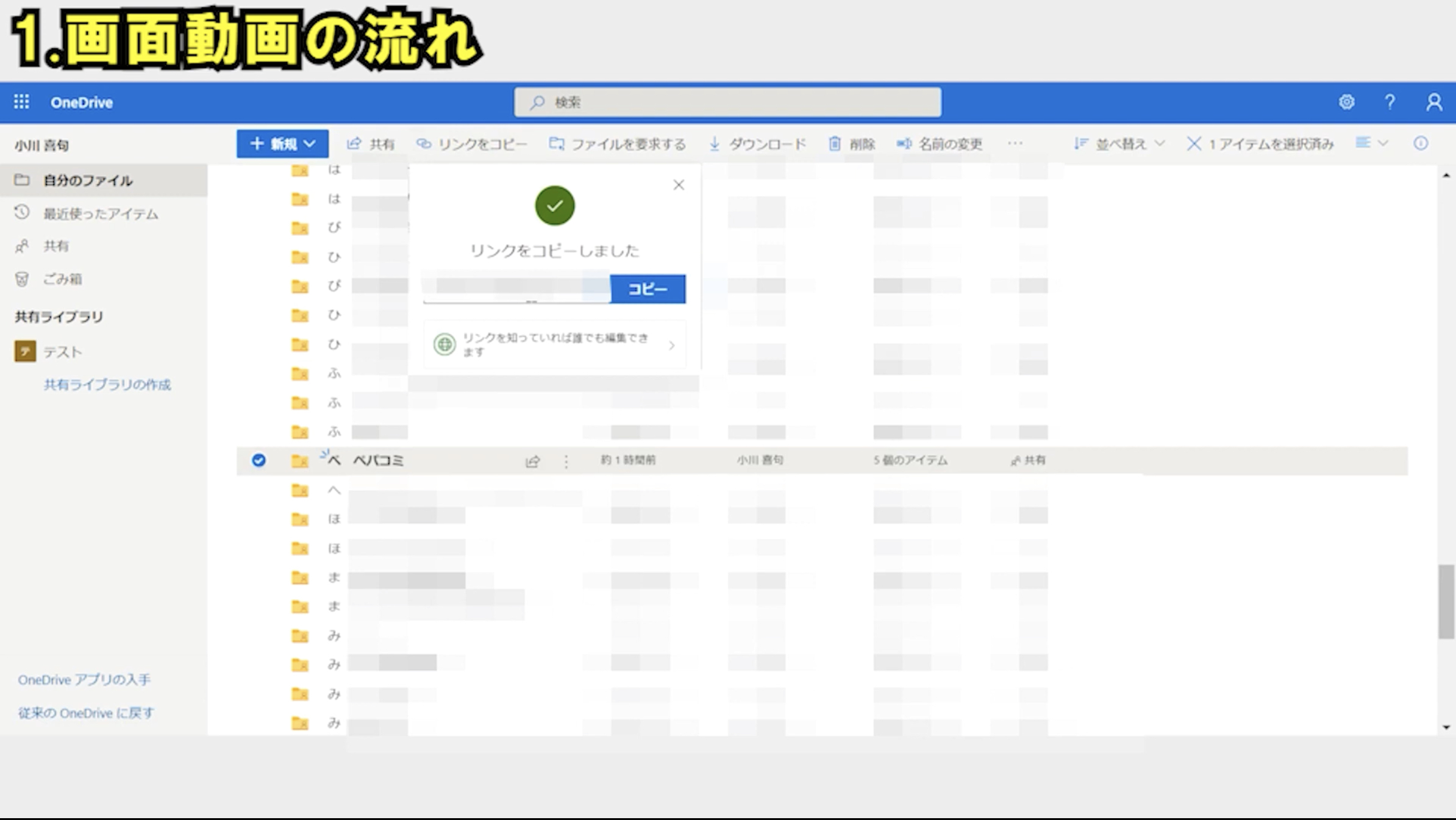Viewport: 1456px width, 820px height.
Task: Open settings gear icon in header
Action: pyautogui.click(x=1346, y=102)
